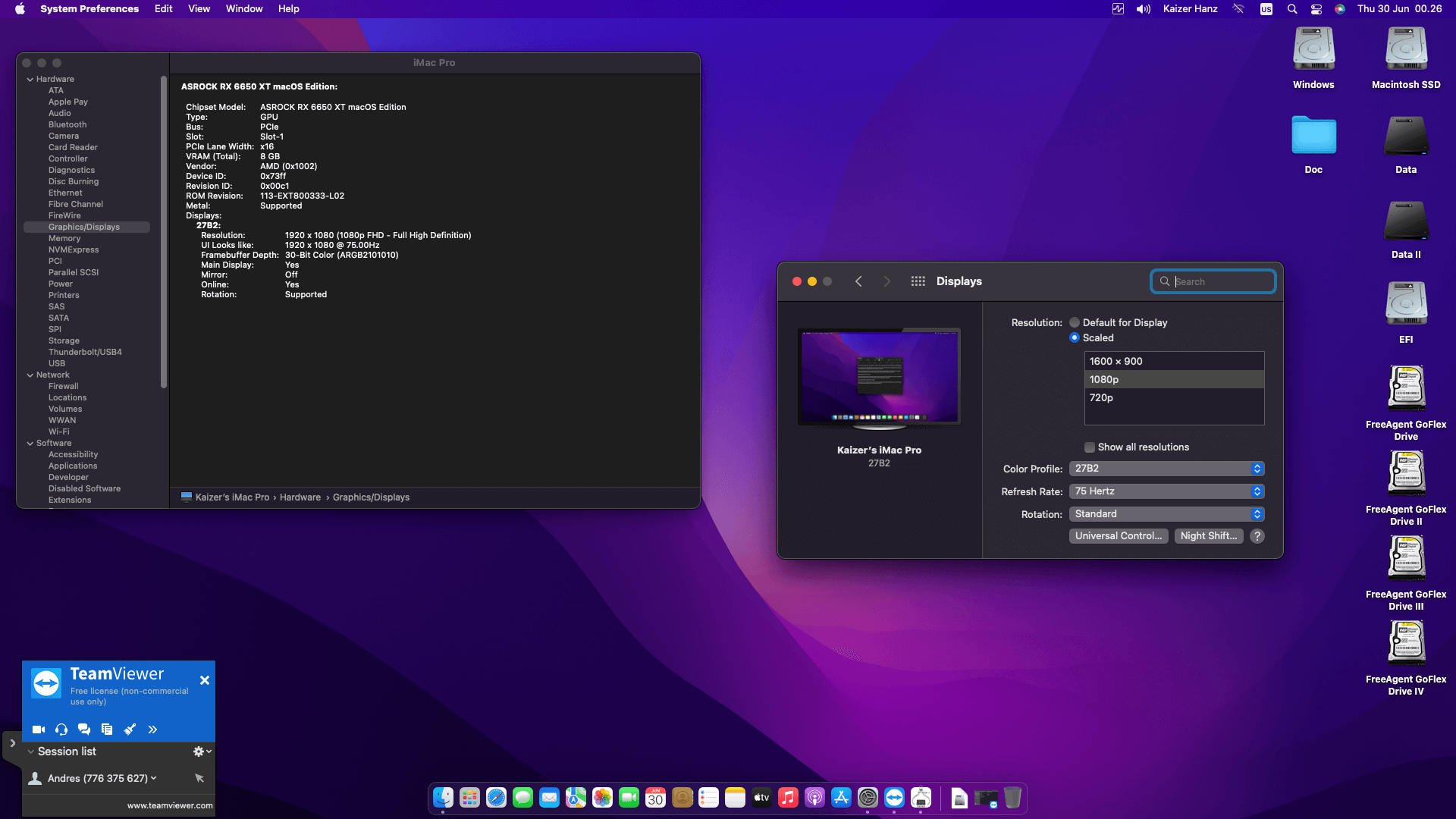Click Hardware in System Information path bar
Image resolution: width=1456 pixels, height=819 pixels.
pos(300,497)
